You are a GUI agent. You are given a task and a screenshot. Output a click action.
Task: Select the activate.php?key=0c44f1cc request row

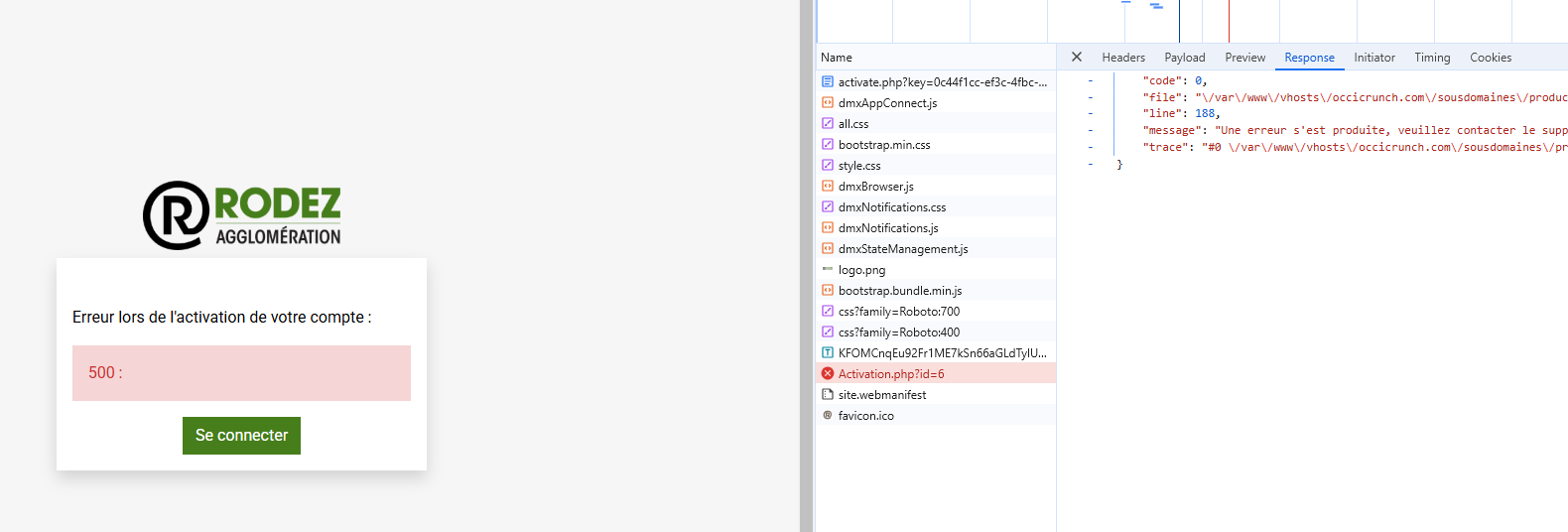936,81
